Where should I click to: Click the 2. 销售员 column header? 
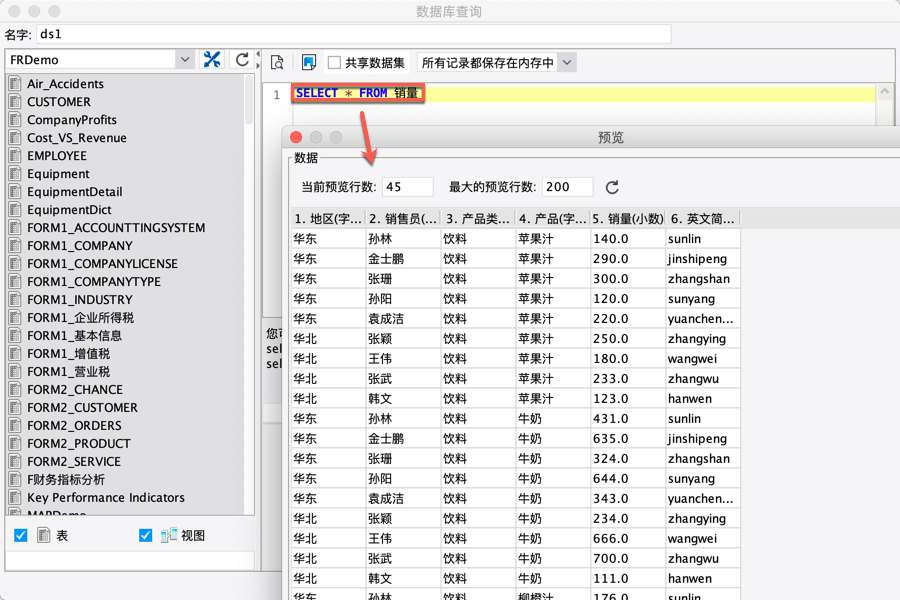point(403,218)
